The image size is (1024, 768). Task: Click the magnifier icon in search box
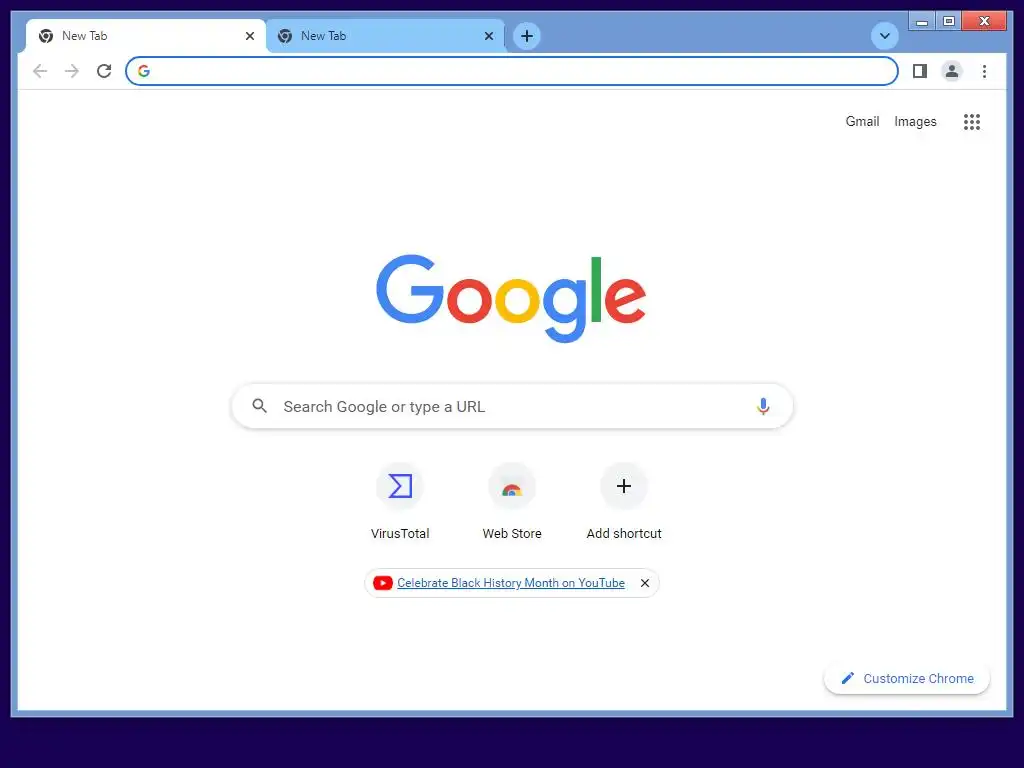pyautogui.click(x=259, y=406)
